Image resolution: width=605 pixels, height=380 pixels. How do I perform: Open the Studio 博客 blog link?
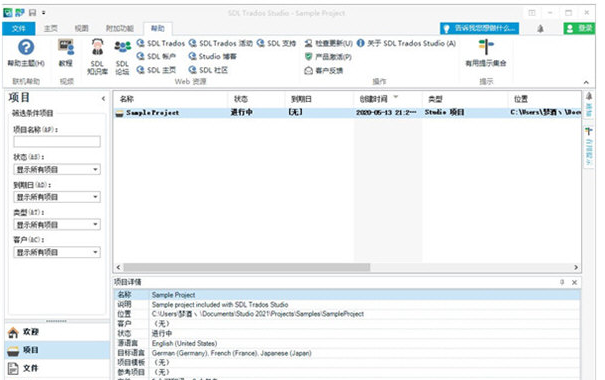213,56
